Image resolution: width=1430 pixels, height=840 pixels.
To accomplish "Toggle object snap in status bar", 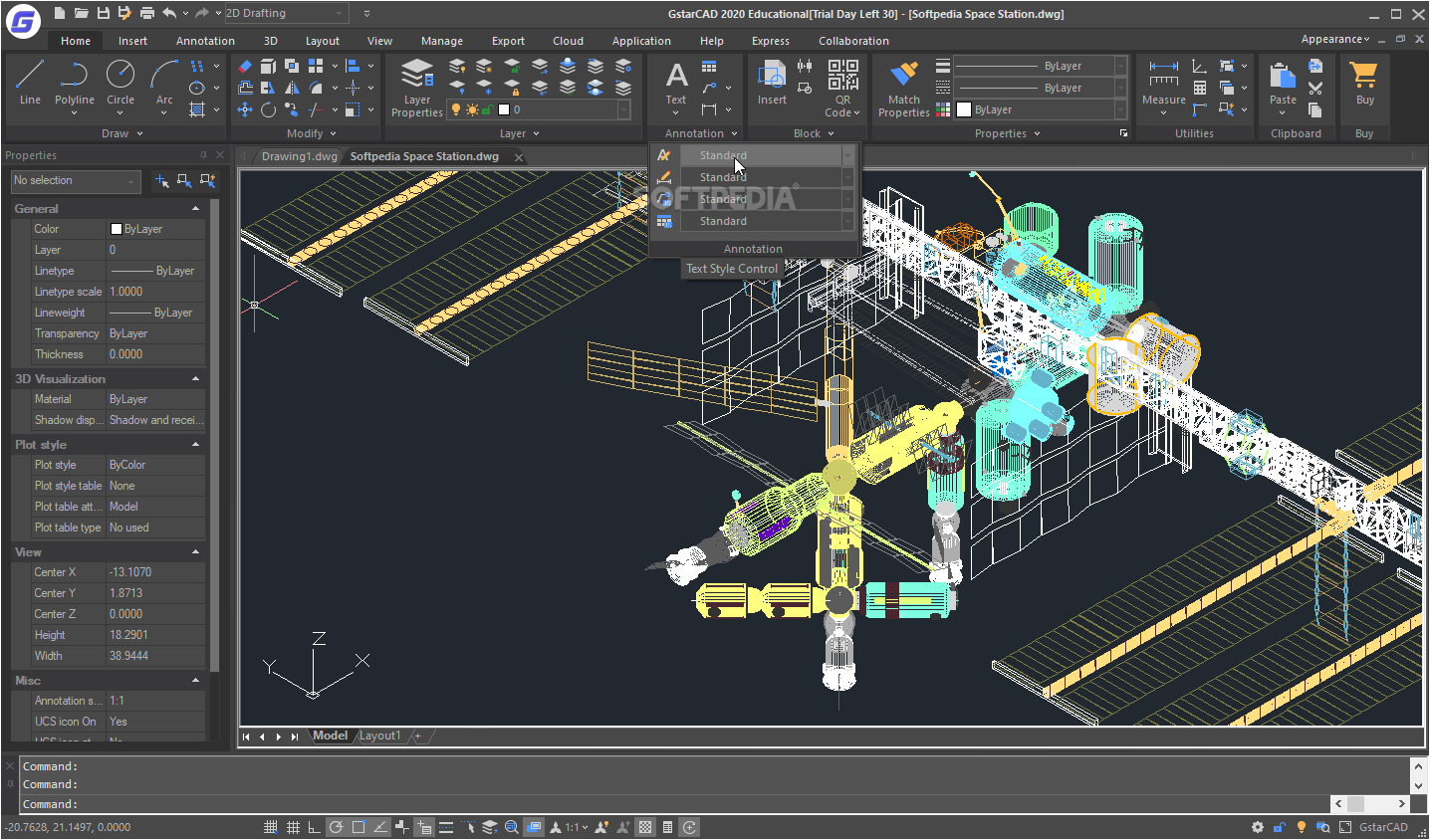I will pyautogui.click(x=358, y=827).
